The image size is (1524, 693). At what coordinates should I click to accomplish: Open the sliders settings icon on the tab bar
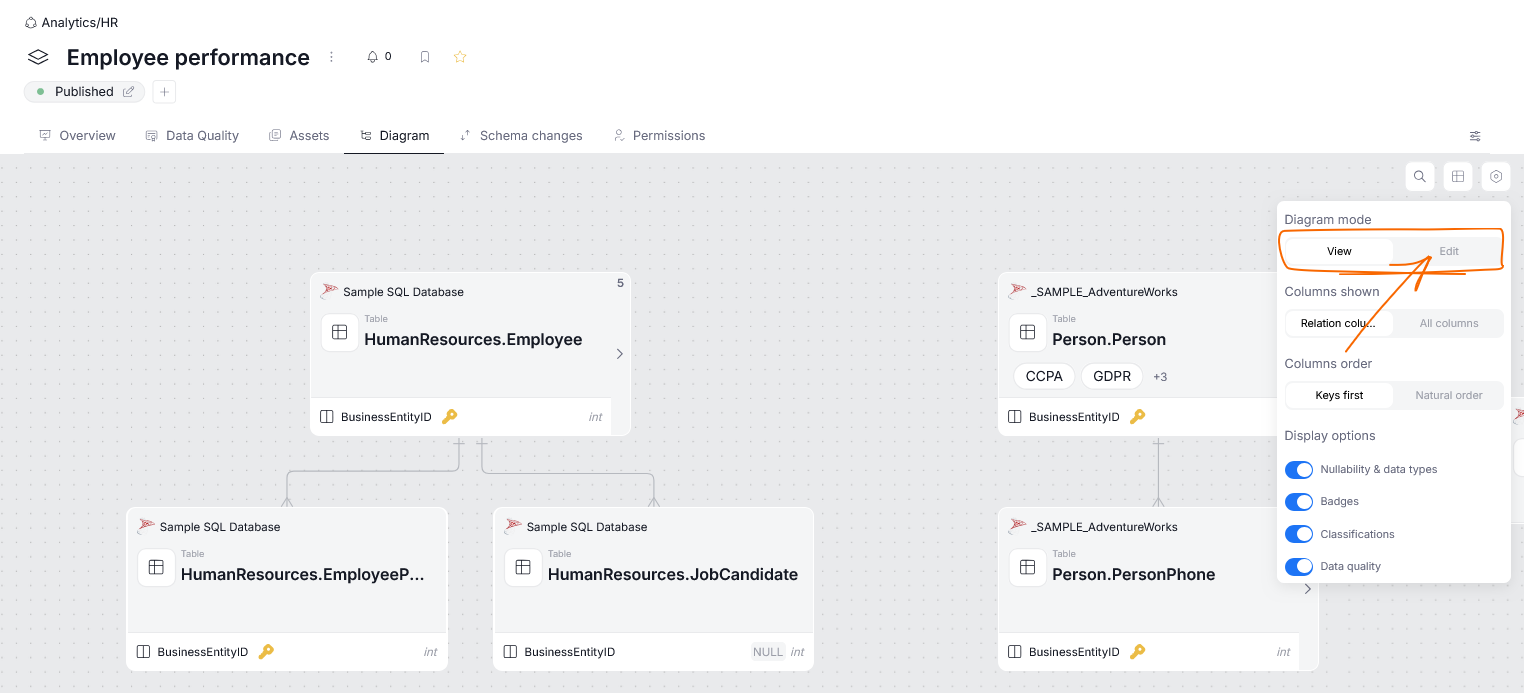point(1475,136)
